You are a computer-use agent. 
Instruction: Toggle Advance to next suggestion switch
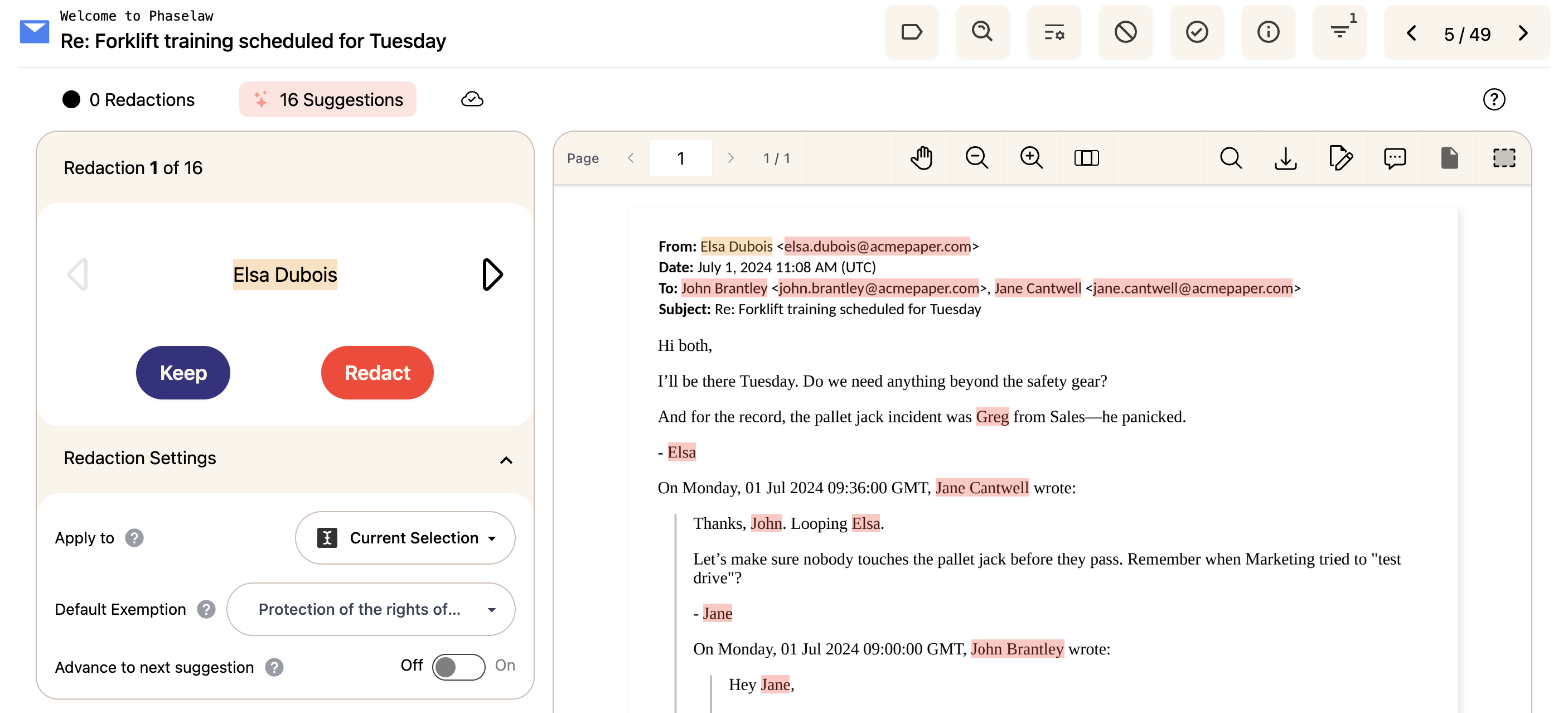[458, 667]
